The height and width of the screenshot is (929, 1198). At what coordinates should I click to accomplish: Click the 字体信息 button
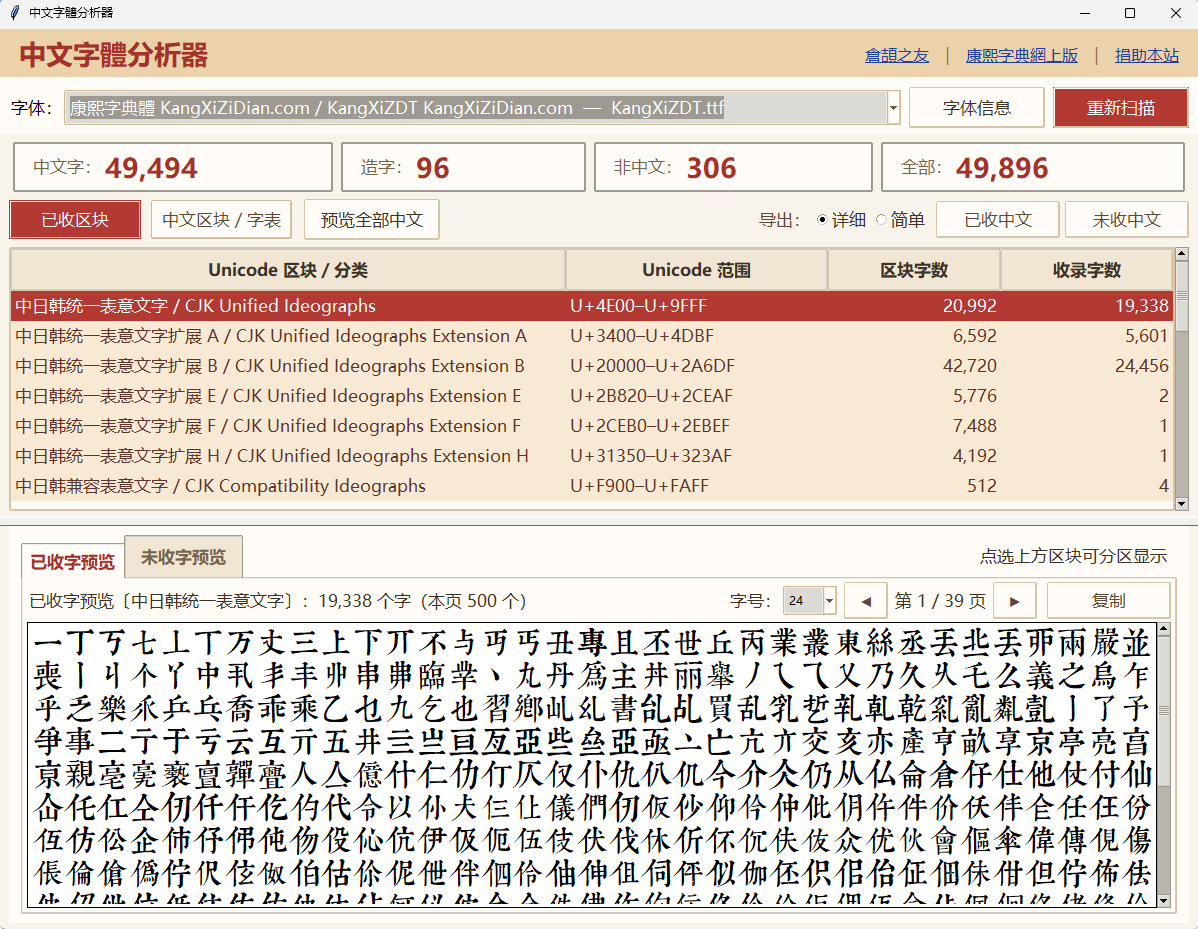pos(976,108)
